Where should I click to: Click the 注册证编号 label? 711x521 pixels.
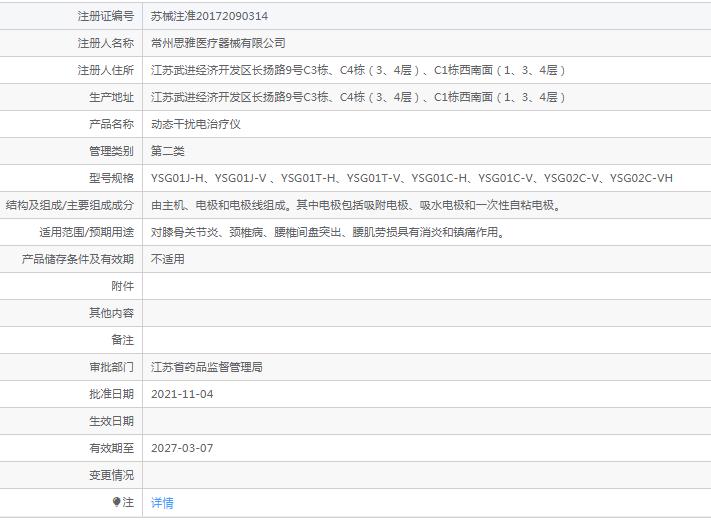[106, 16]
